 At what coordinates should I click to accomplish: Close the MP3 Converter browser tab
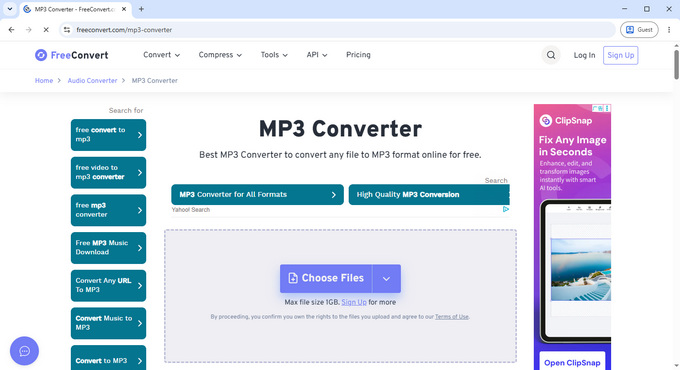point(124,9)
